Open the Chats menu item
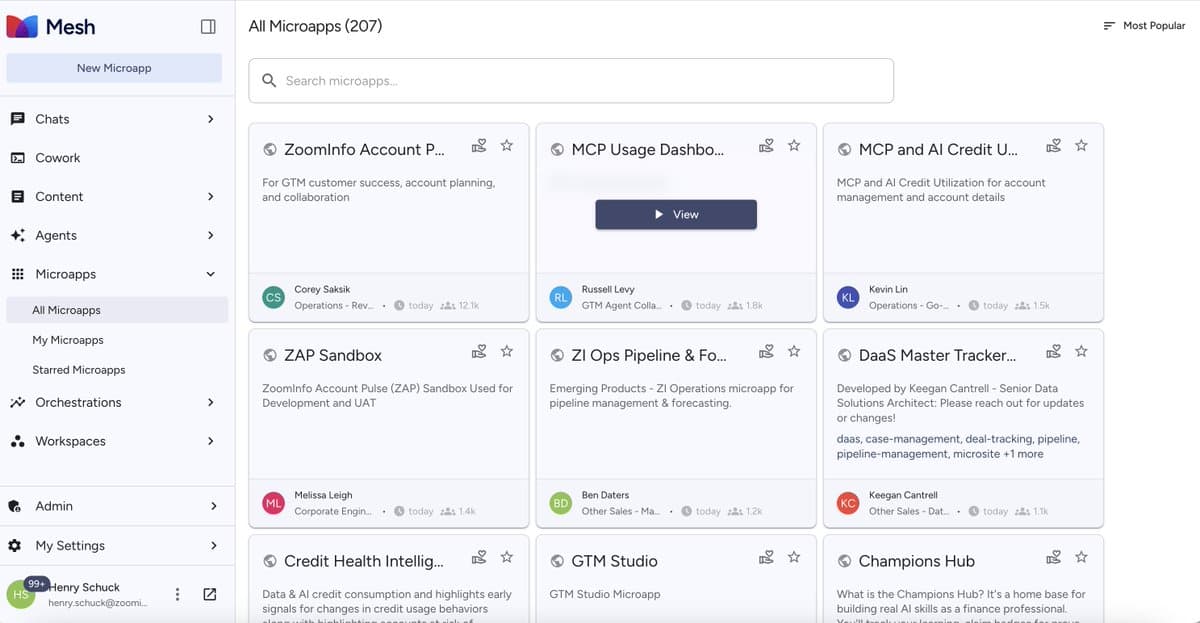Viewport: 1200px width, 623px height. (52, 119)
